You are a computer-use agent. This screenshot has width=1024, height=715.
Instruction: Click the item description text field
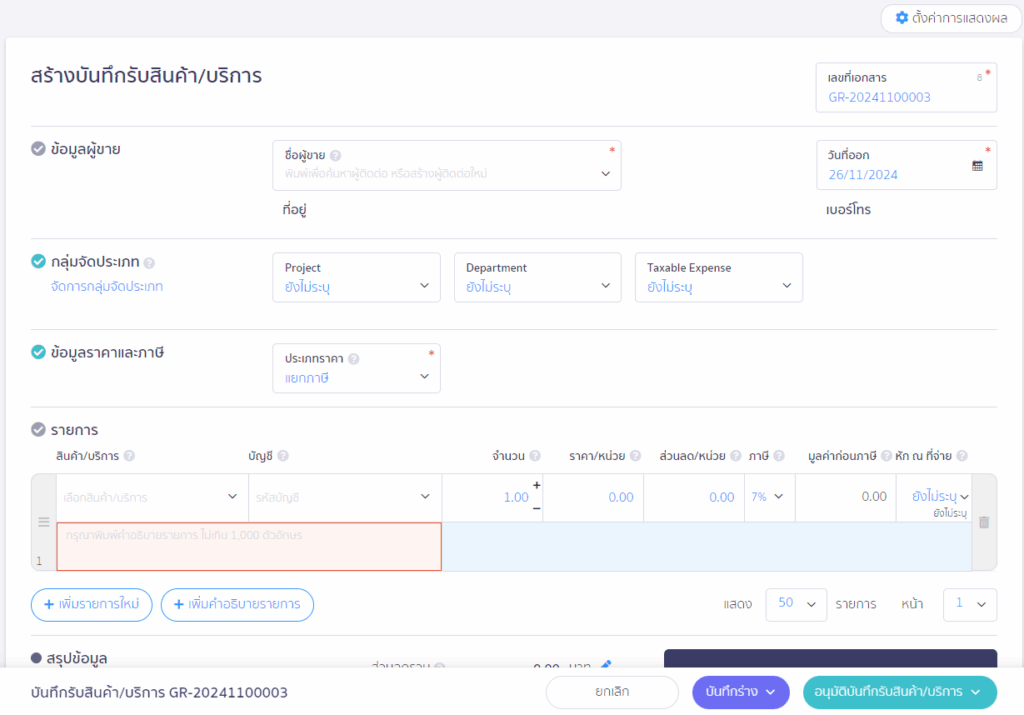pos(249,546)
